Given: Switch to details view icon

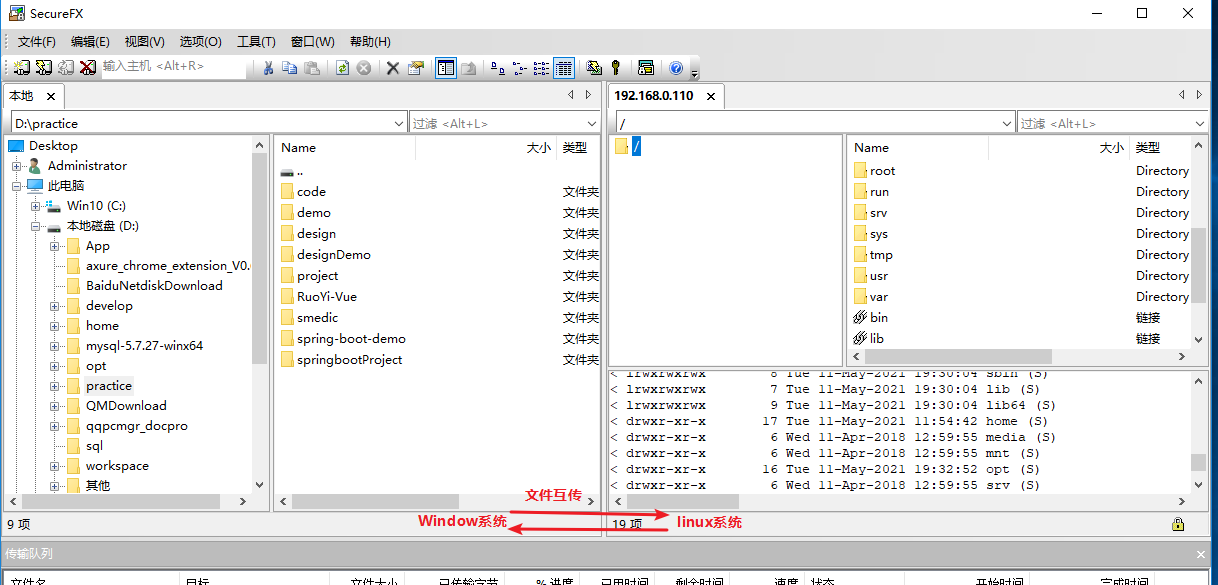Looking at the screenshot, I should [x=564, y=68].
